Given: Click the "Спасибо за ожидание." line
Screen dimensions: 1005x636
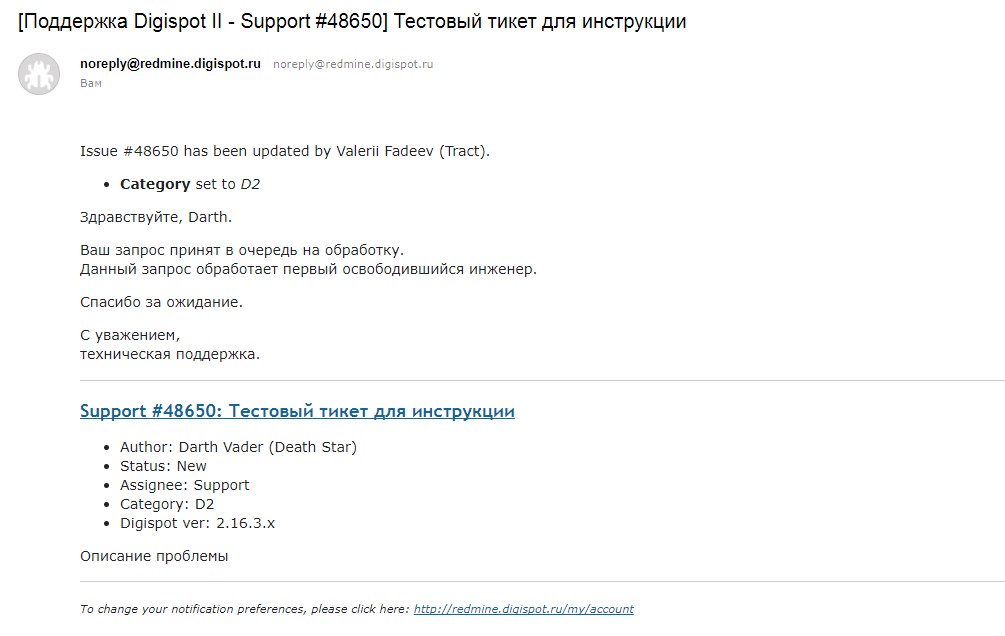Looking at the screenshot, I should pos(162,302).
